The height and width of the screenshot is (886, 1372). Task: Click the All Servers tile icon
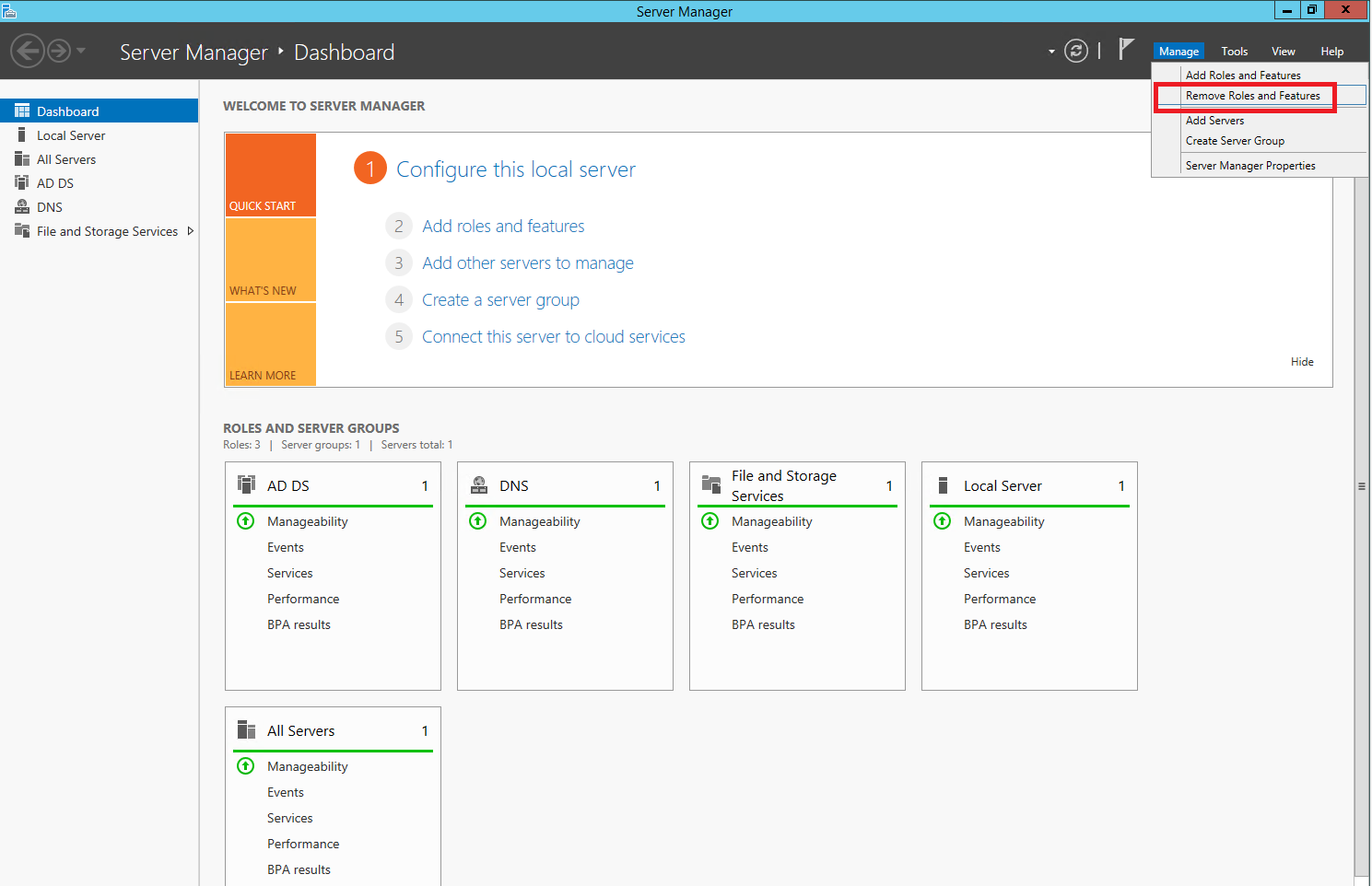point(246,729)
